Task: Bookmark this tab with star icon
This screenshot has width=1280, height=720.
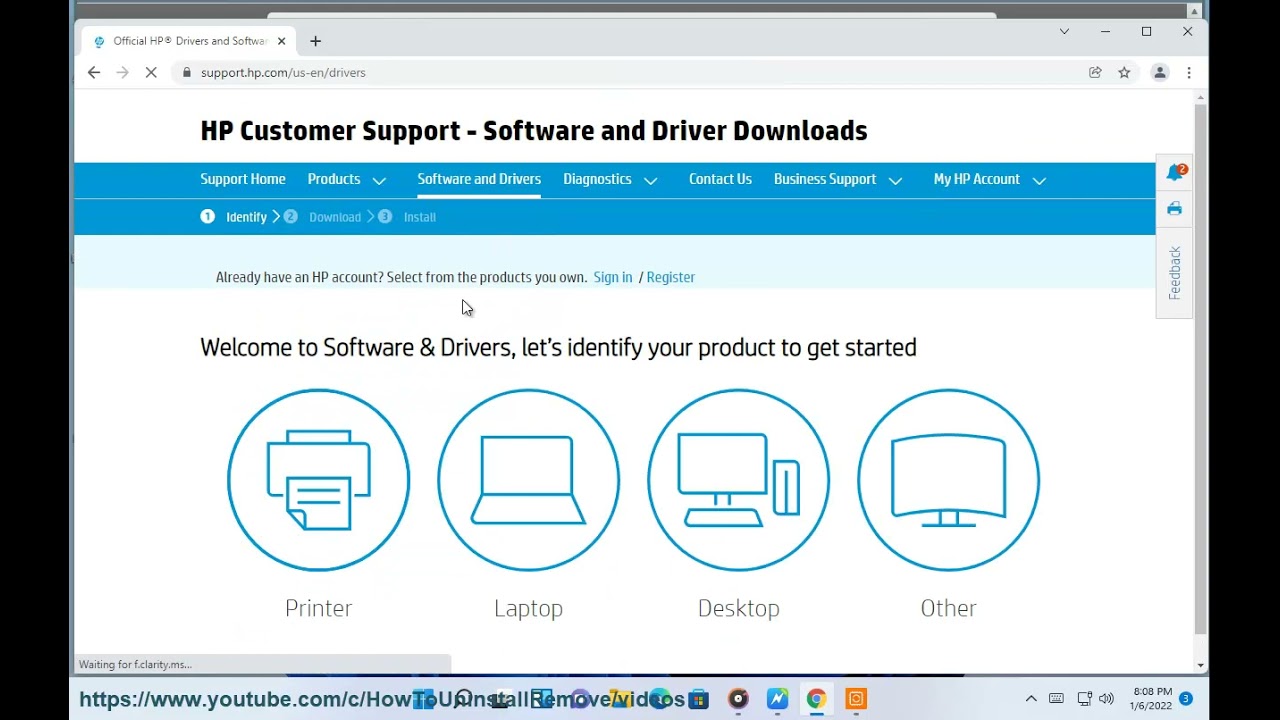Action: coord(1124,72)
